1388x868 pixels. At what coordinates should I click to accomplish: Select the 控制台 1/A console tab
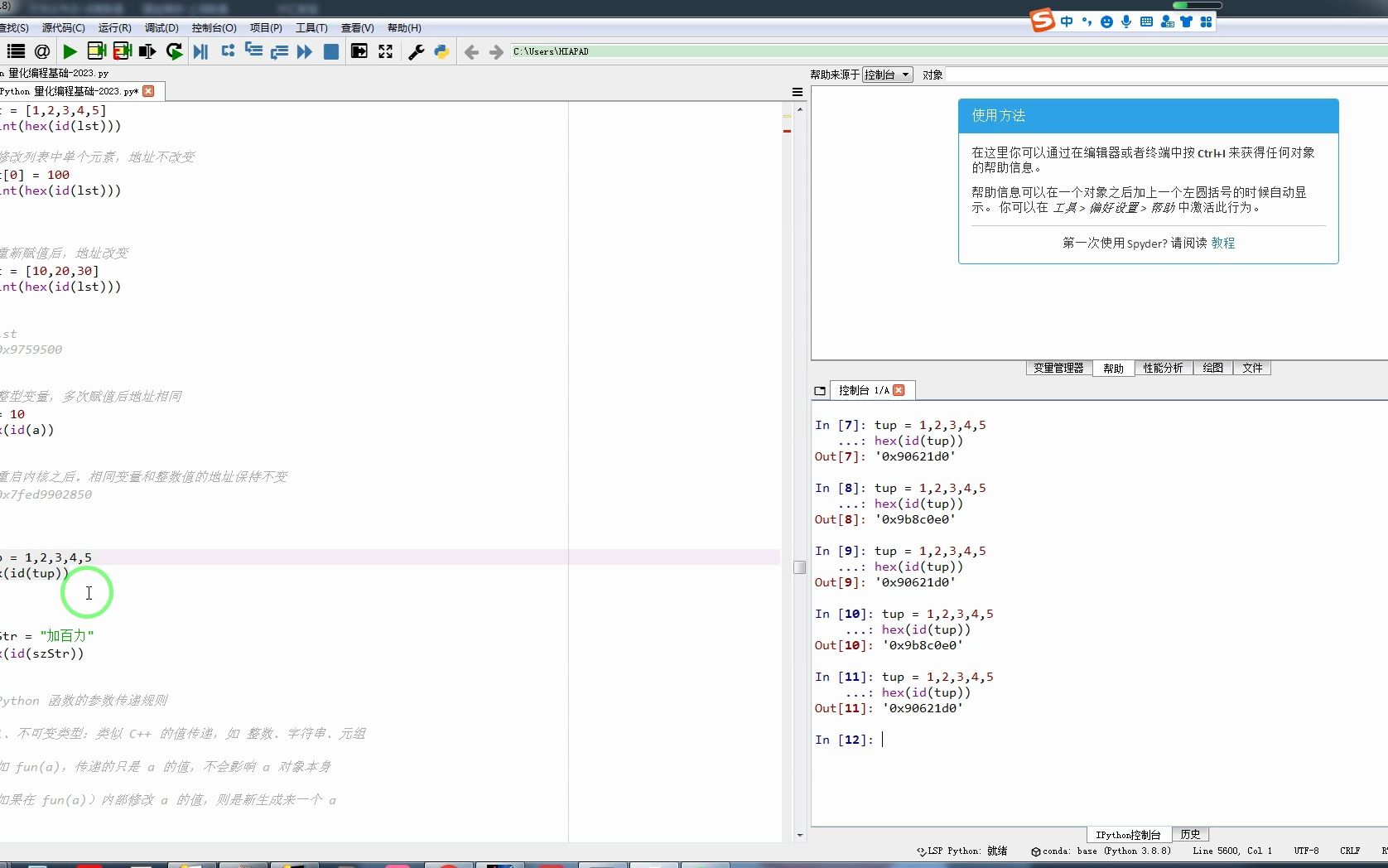[x=864, y=390]
